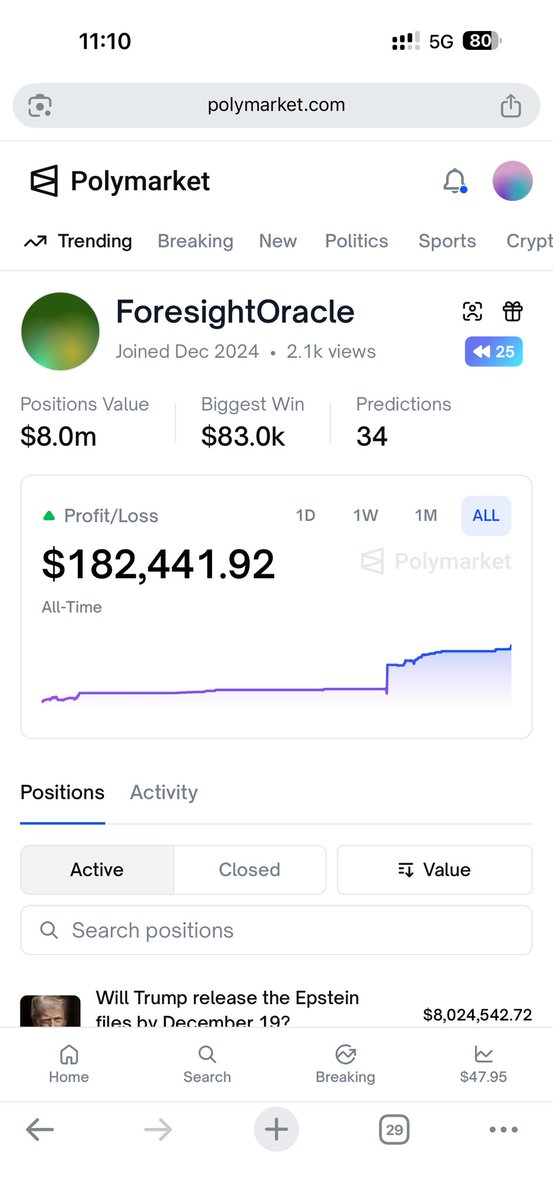The image size is (553, 1200).
Task: Open browser more options menu
Action: [x=504, y=1130]
